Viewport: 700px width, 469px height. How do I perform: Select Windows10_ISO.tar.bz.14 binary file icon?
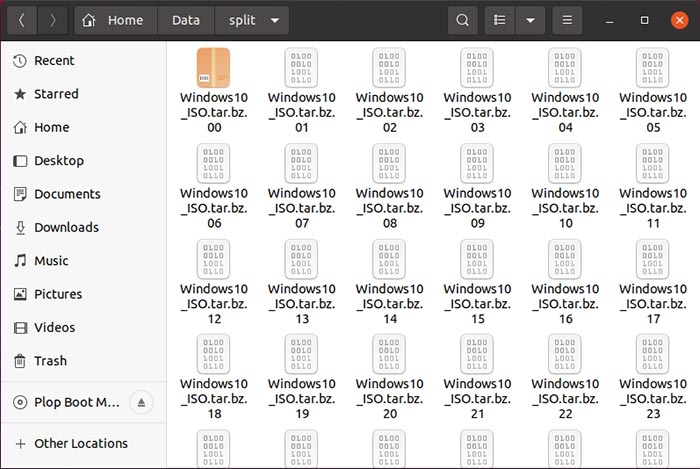click(x=389, y=259)
